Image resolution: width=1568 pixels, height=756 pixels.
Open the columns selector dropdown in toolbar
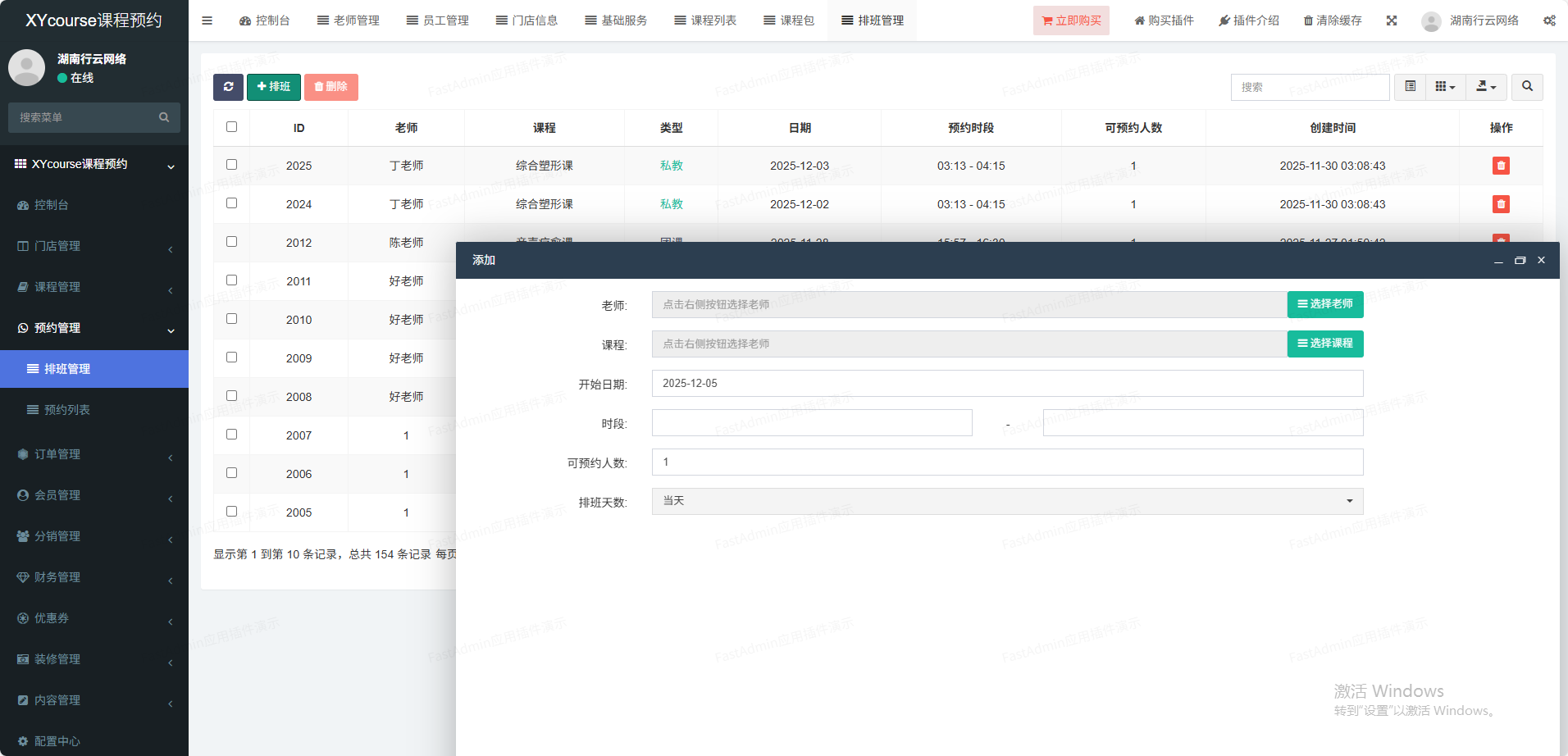tap(1445, 87)
